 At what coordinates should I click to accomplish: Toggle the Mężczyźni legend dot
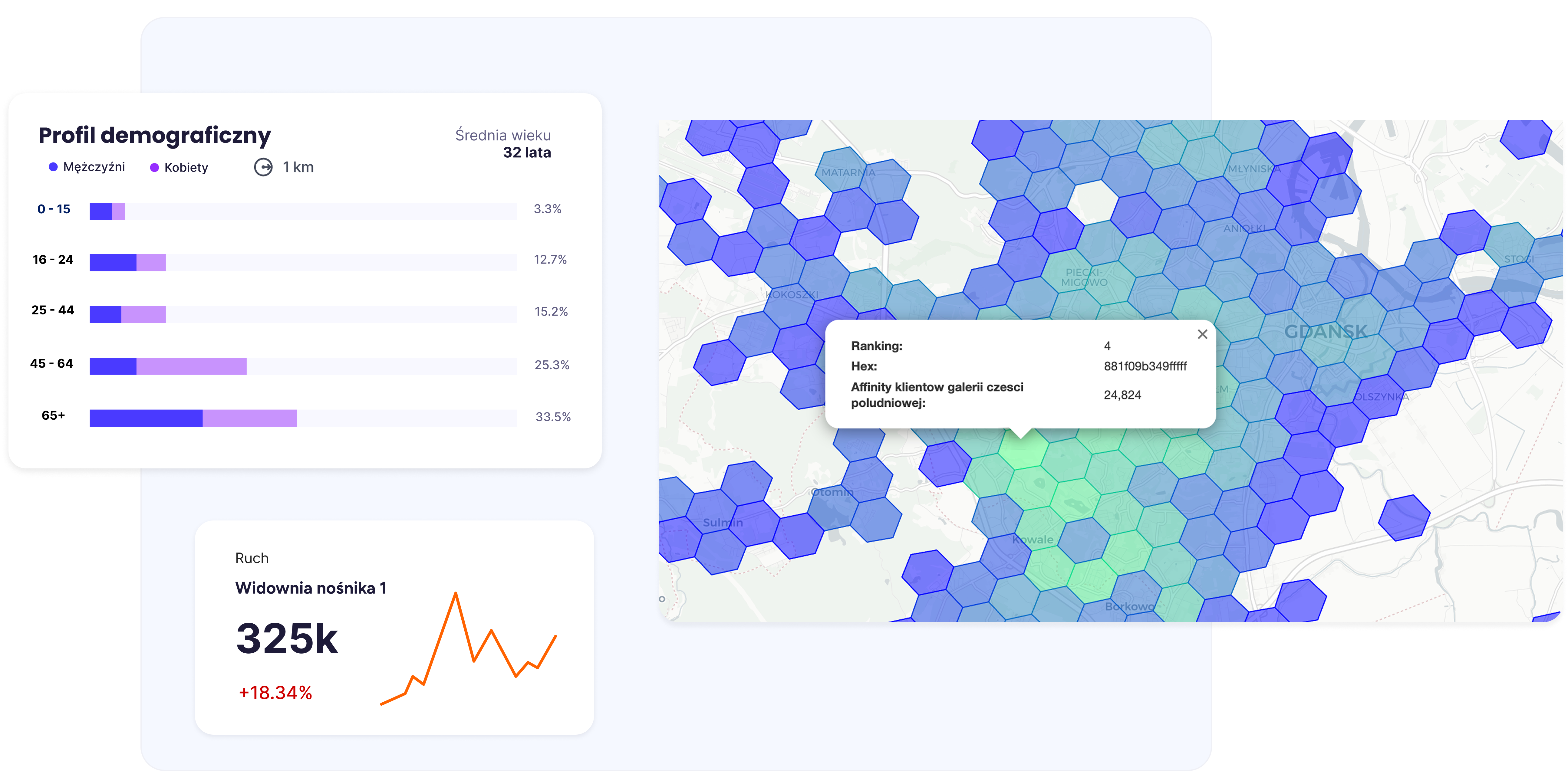point(54,167)
